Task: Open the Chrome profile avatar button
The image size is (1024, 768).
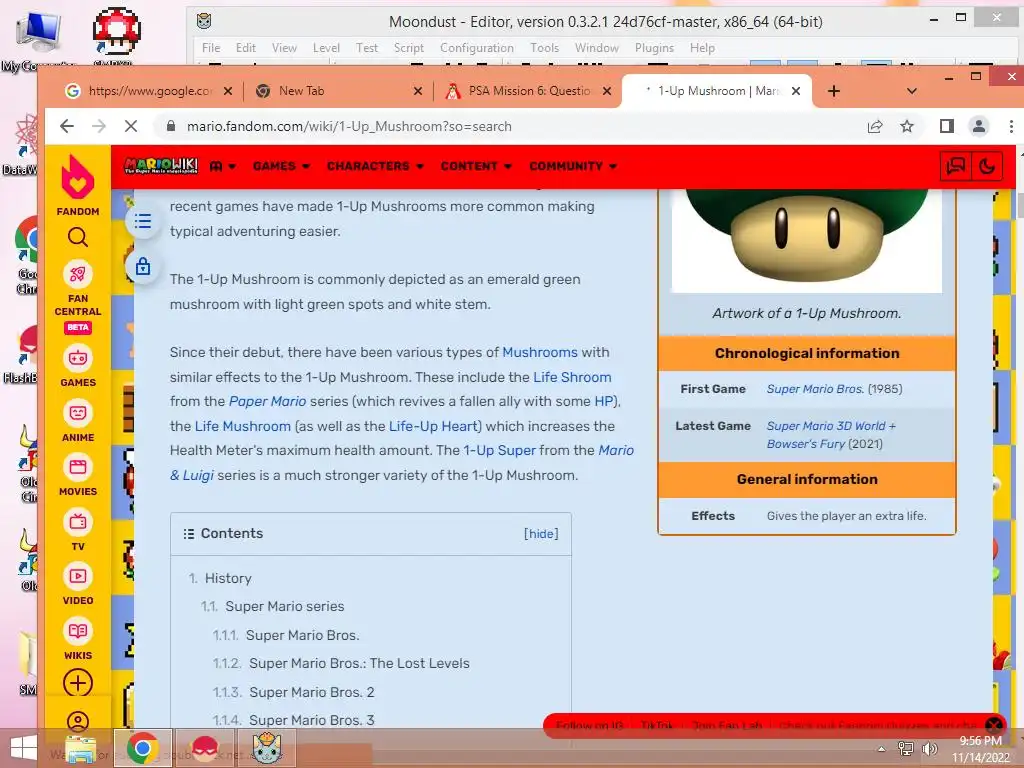Action: [978, 126]
